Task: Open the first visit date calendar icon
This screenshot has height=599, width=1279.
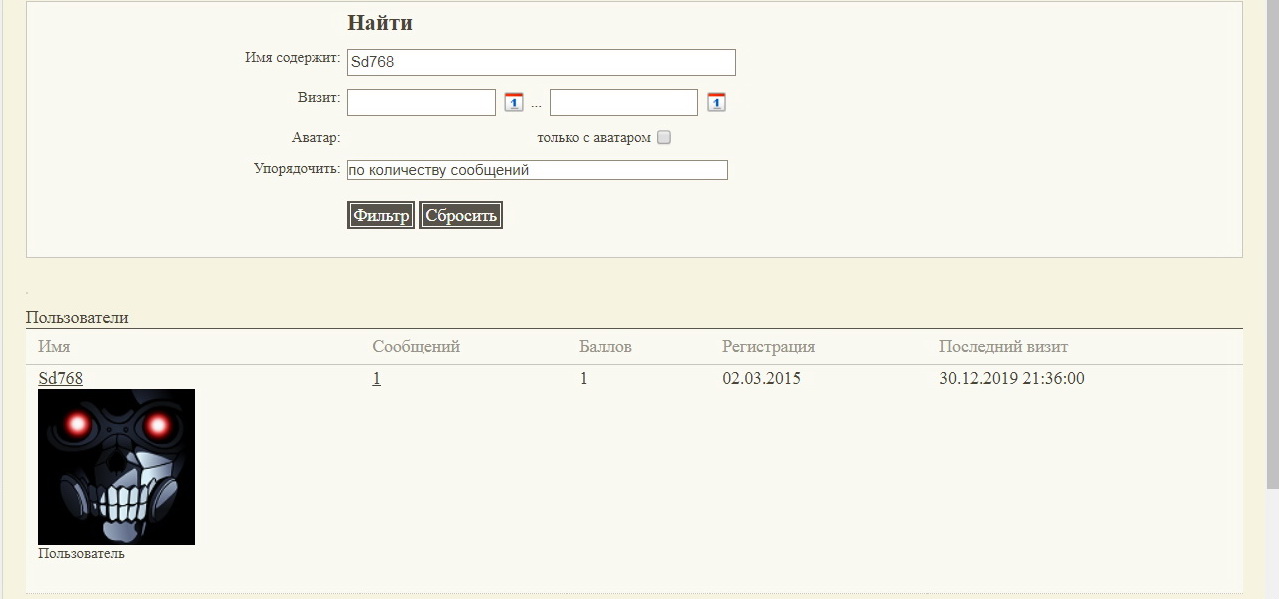Action: click(x=514, y=102)
